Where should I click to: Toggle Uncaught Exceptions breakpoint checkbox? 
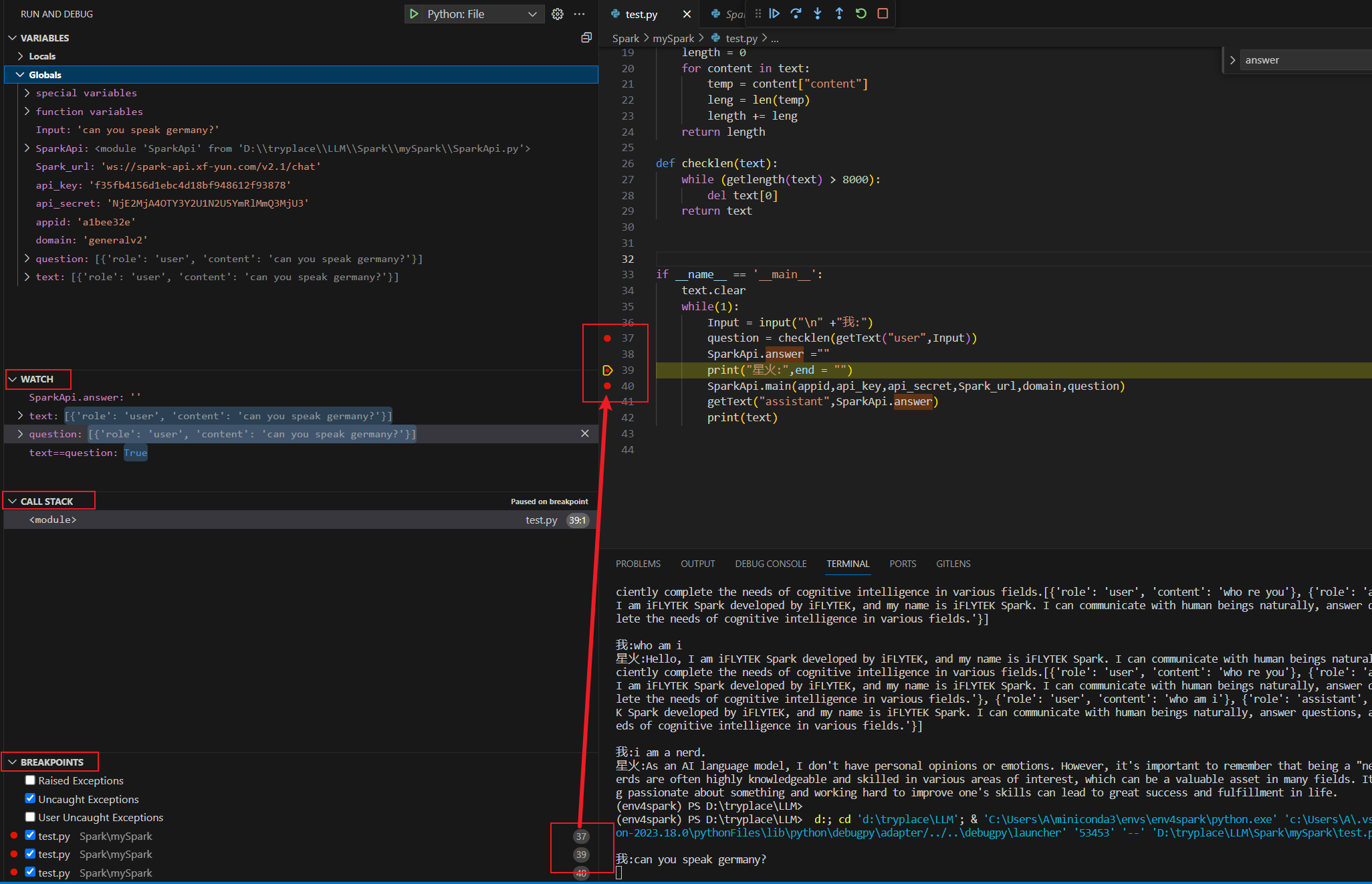tap(30, 798)
